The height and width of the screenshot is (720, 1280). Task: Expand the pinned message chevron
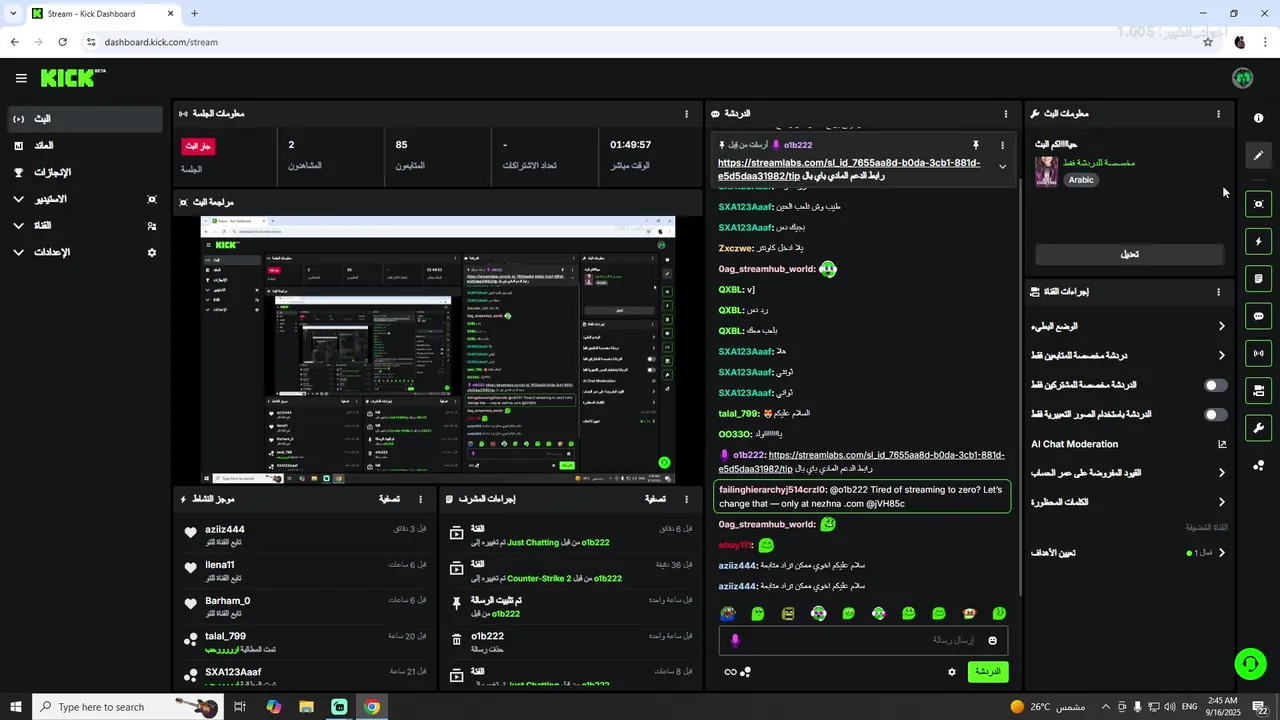pos(1002,167)
